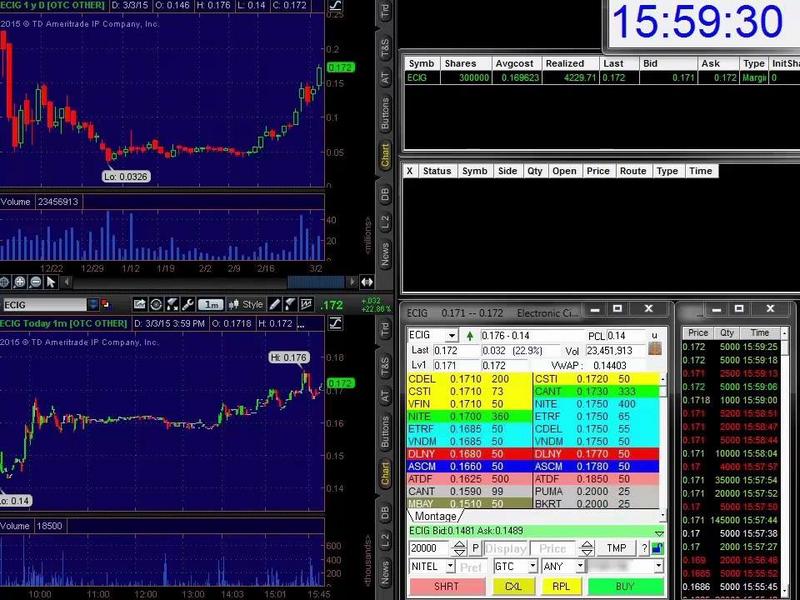Image resolution: width=800 pixels, height=600 pixels.
Task: Select the pencil drawing tool
Action: coord(274,305)
